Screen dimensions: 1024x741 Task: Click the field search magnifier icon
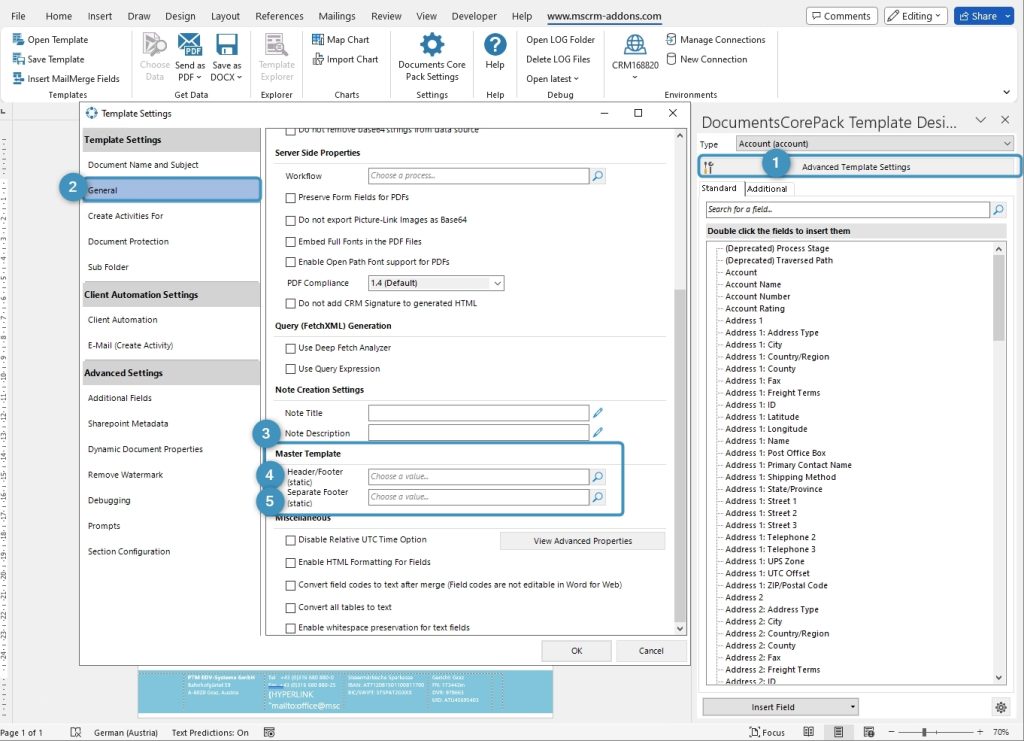pos(998,210)
